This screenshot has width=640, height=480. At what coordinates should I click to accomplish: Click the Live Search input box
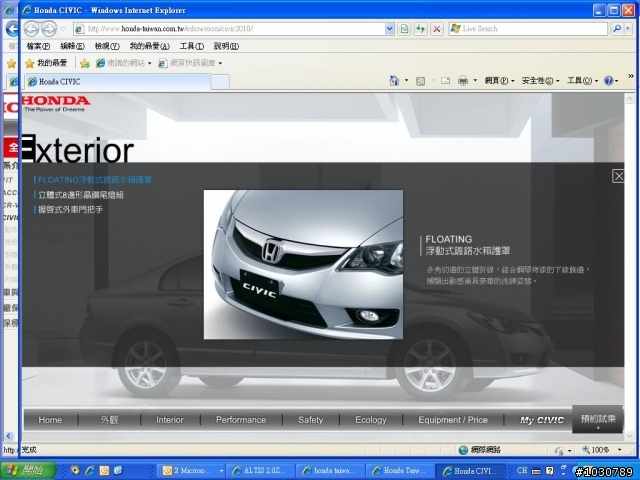tap(528, 29)
